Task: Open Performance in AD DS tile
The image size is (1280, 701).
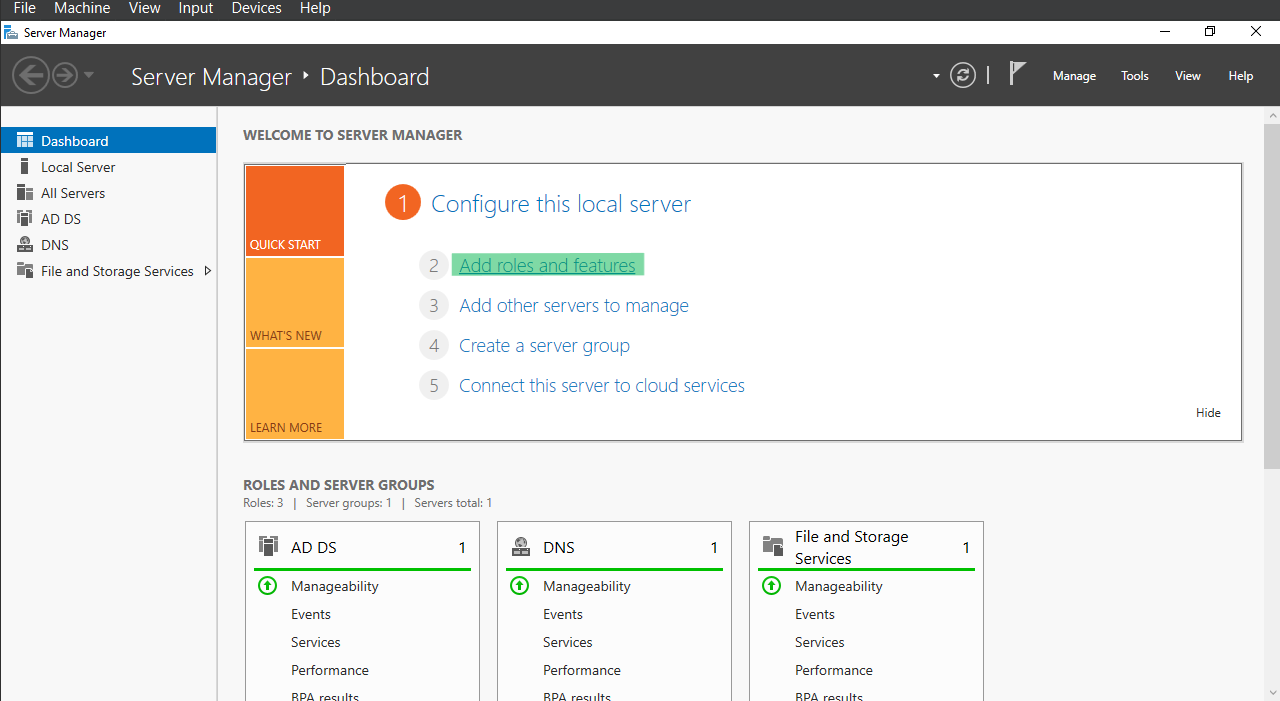Action: [330, 670]
